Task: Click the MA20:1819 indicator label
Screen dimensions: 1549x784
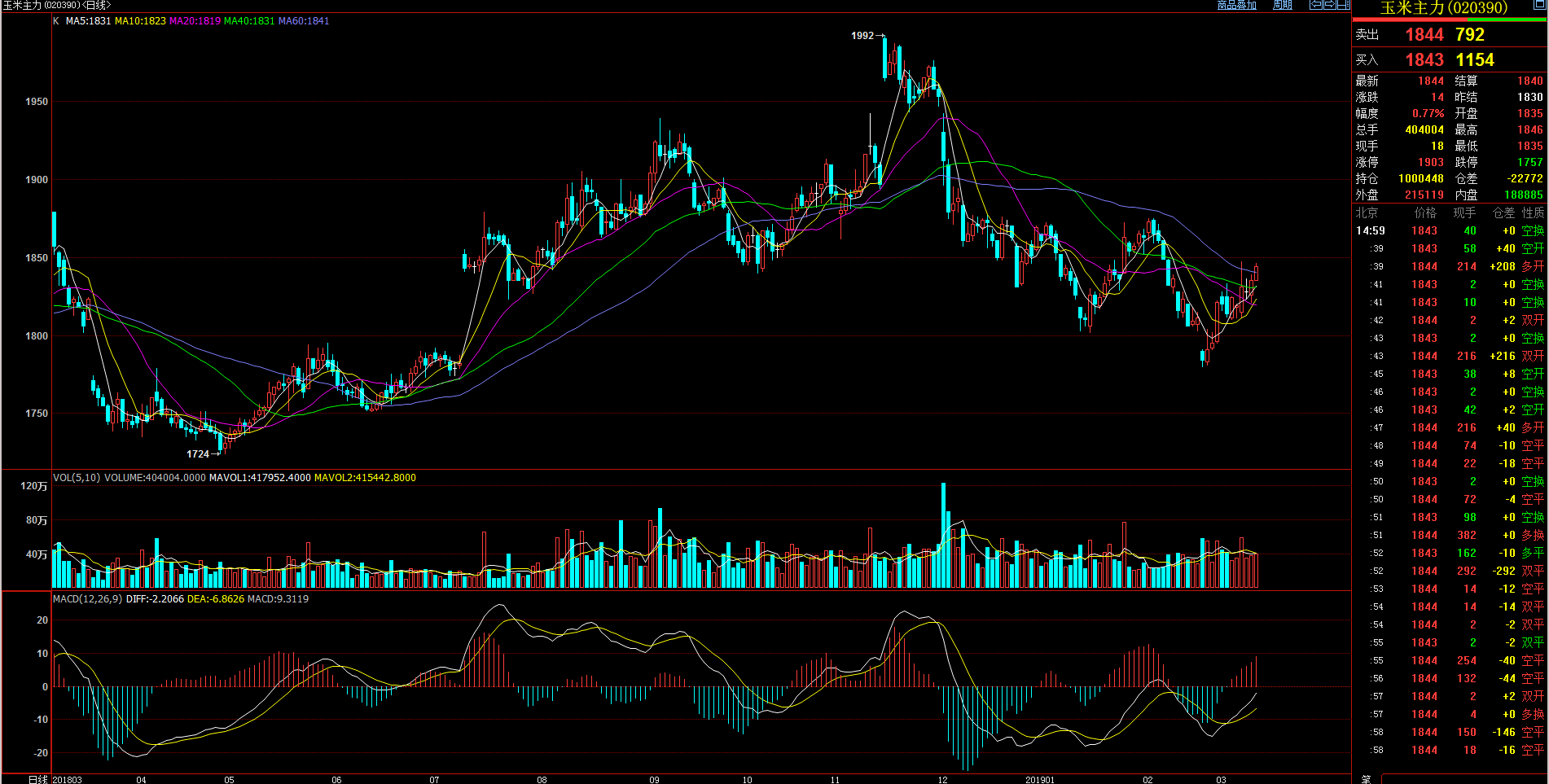Action: click(195, 21)
